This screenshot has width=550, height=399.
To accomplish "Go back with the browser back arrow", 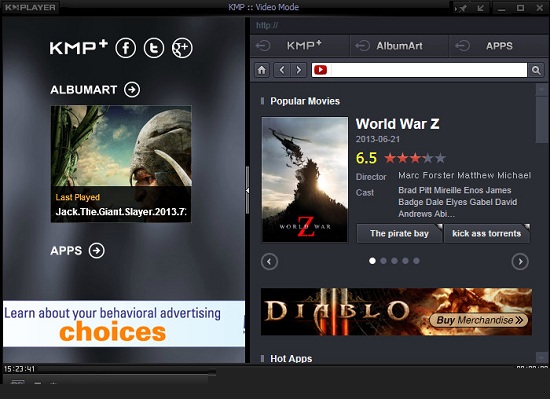I will [x=282, y=70].
